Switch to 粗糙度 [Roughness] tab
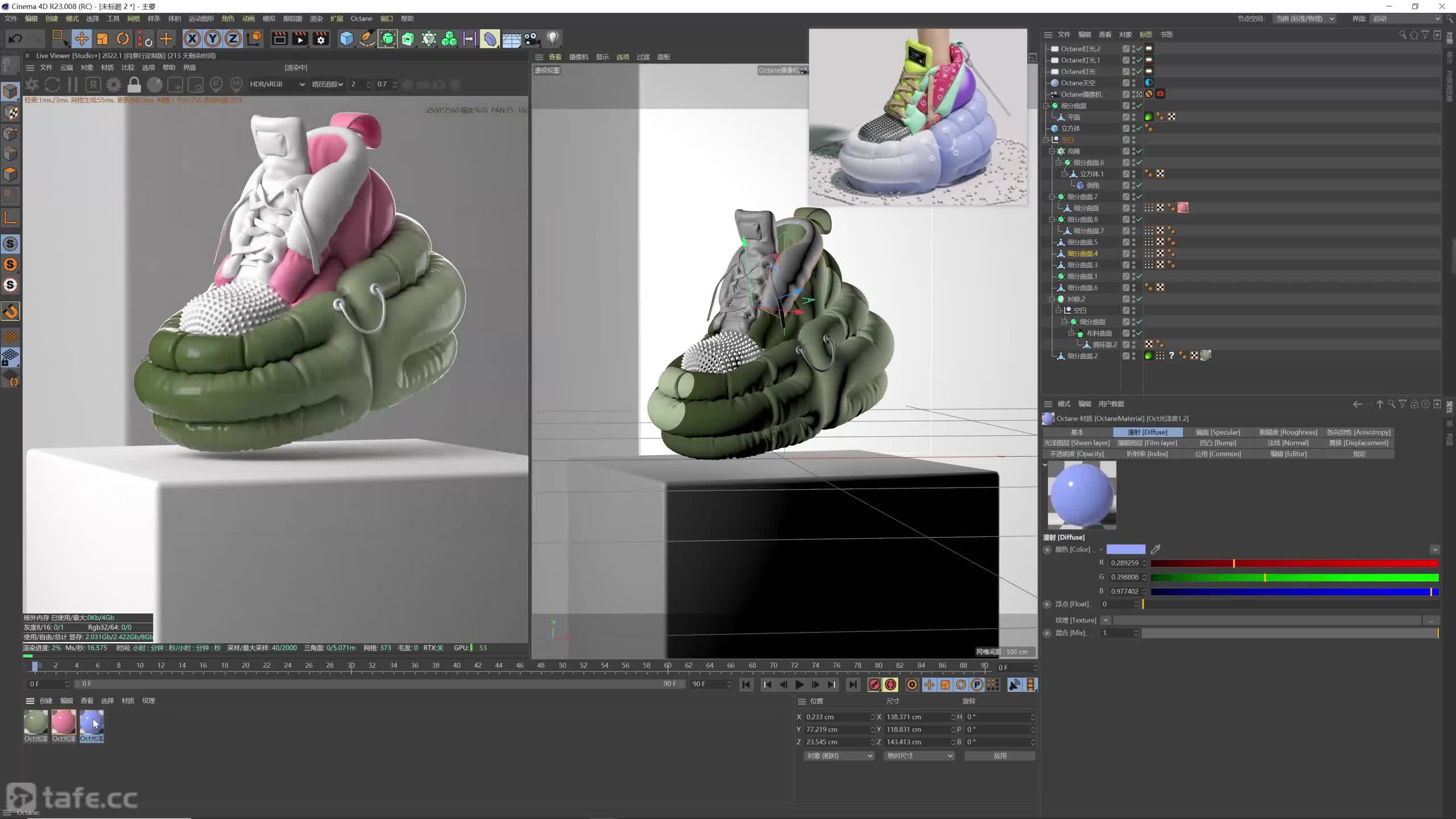Image resolution: width=1456 pixels, height=819 pixels. tap(1288, 432)
